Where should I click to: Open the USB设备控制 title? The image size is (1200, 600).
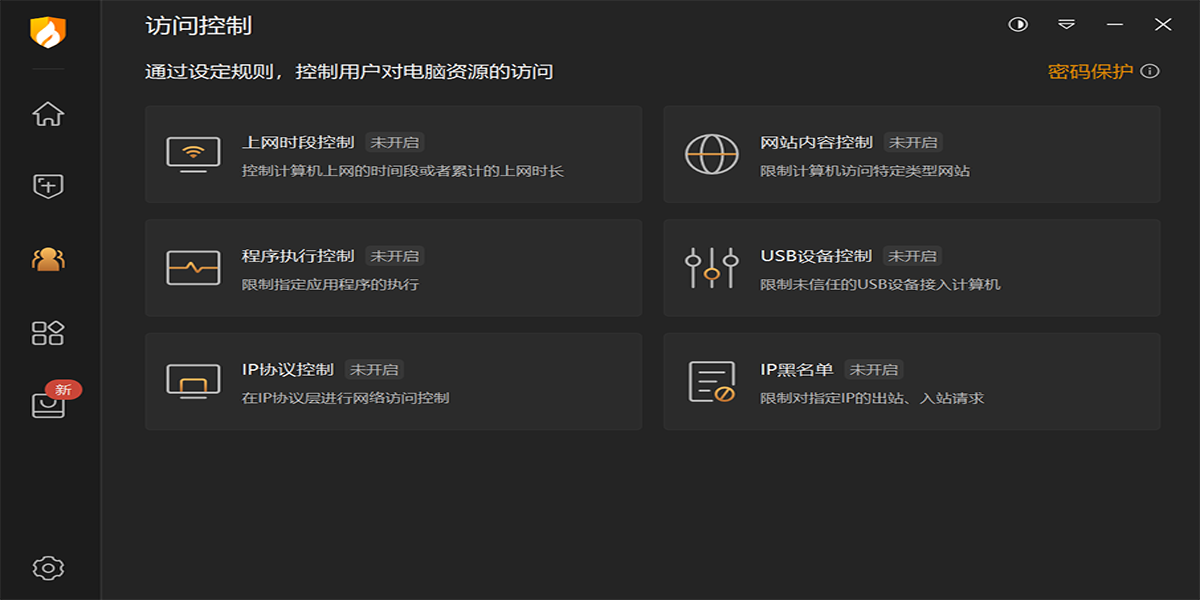point(816,255)
